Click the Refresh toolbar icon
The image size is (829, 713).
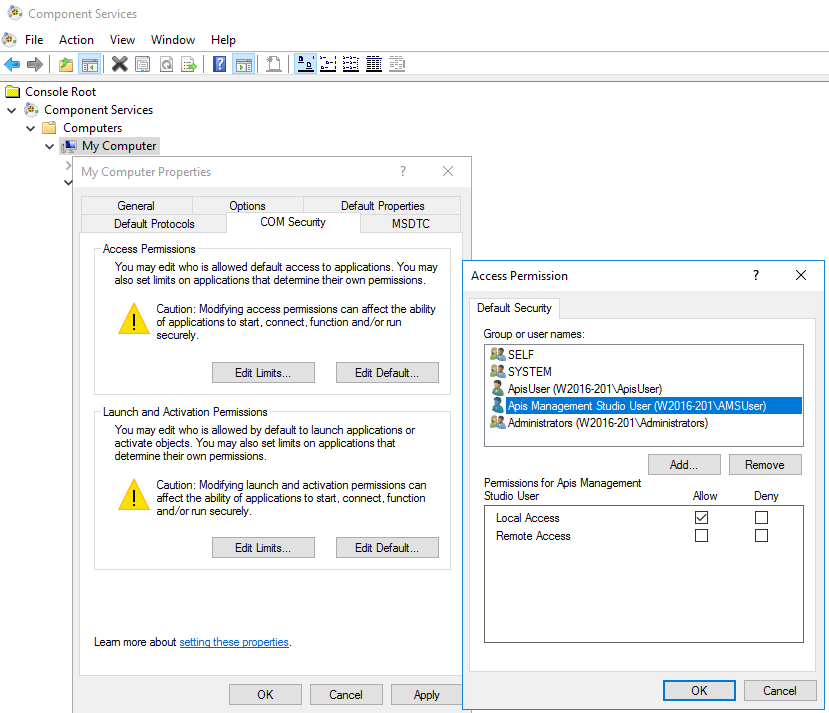(x=165, y=65)
